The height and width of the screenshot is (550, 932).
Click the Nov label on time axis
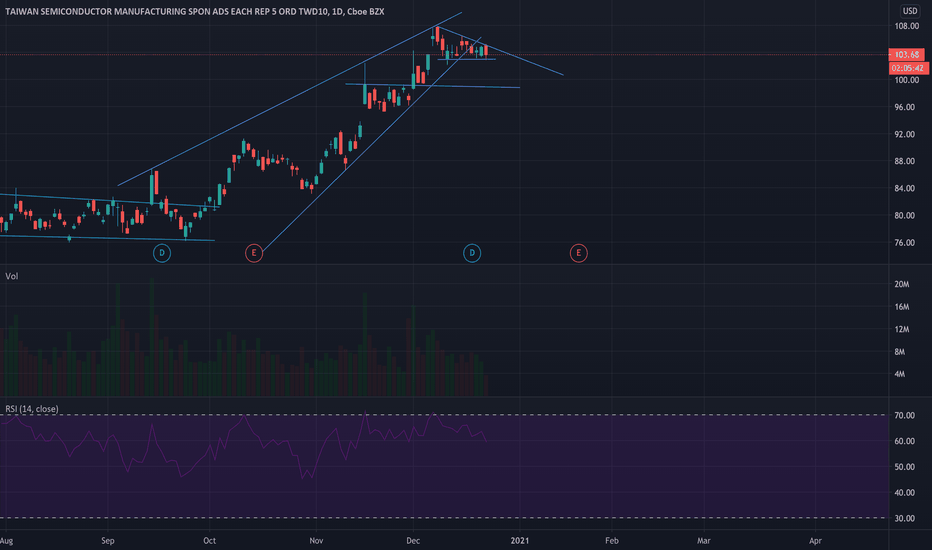[316, 540]
